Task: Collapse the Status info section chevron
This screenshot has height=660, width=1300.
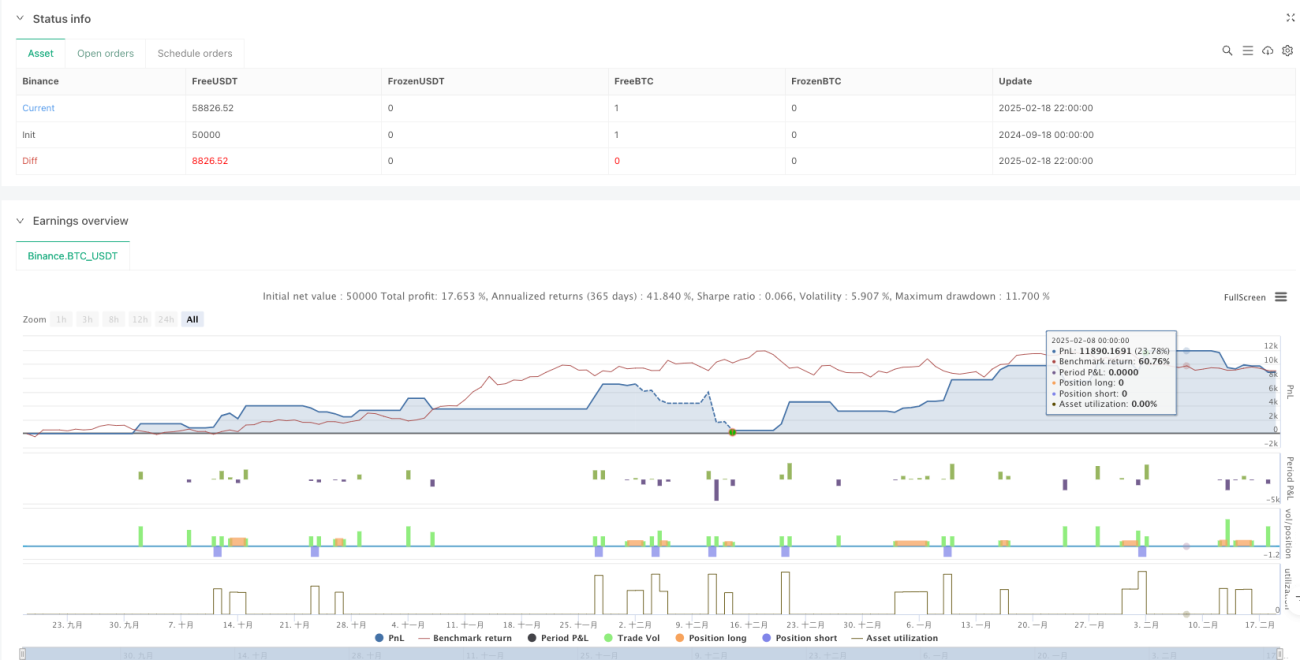Action: click(x=20, y=19)
